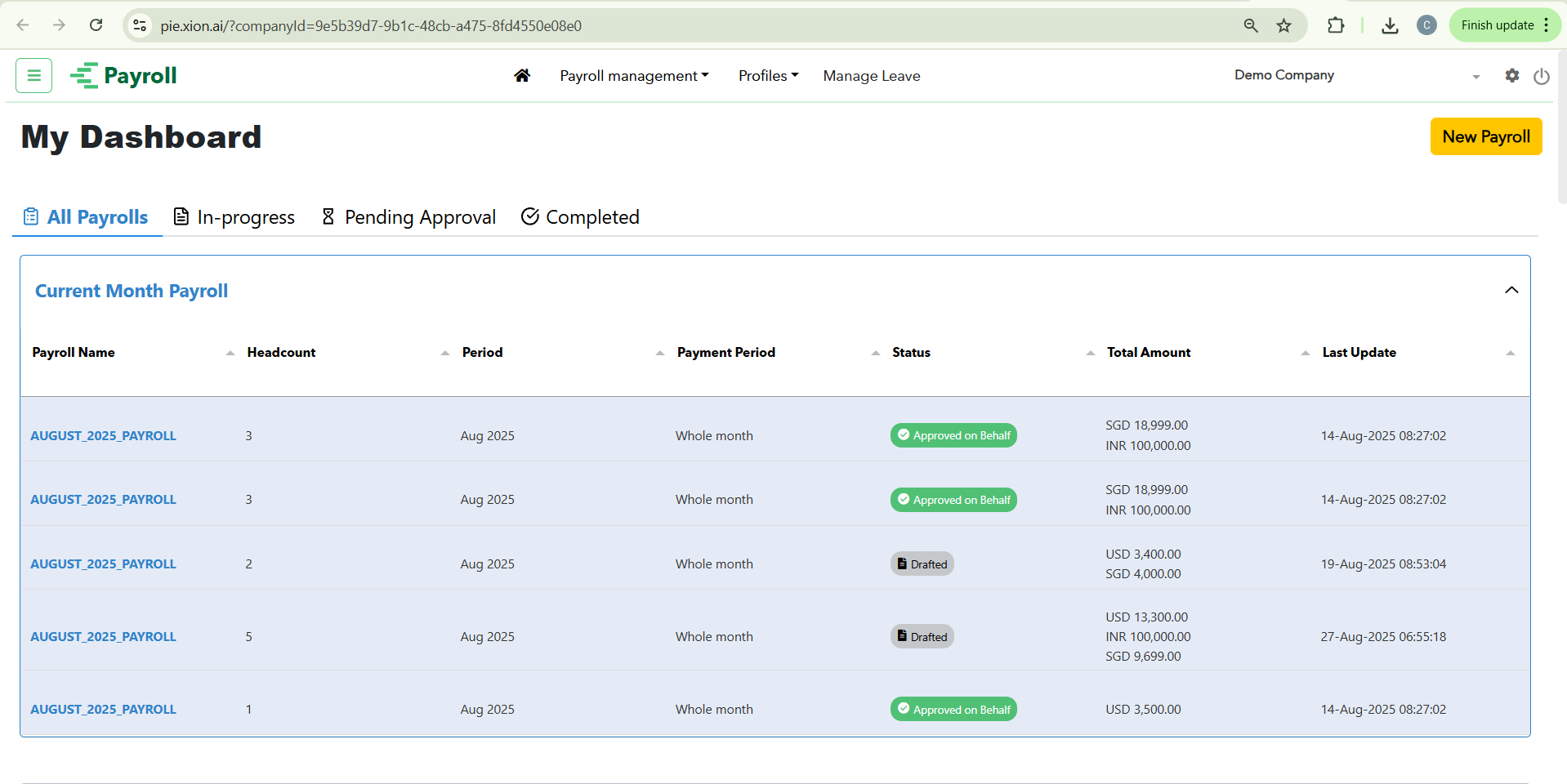
Task: Sort by Total Amount column arrow
Action: [1306, 353]
